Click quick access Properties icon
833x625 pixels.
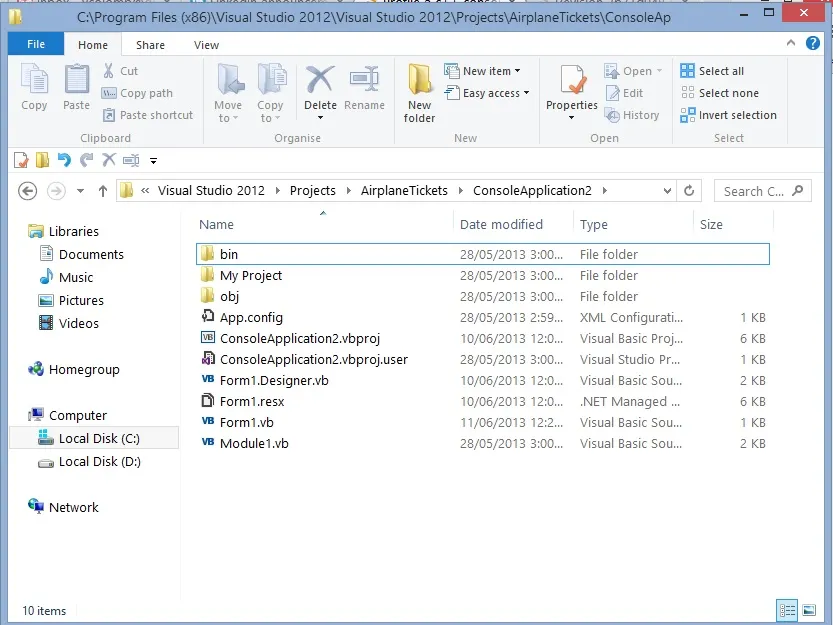point(21,160)
